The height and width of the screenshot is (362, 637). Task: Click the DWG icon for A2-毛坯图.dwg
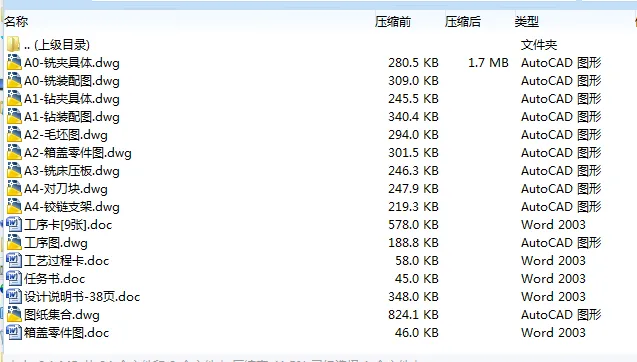14,134
